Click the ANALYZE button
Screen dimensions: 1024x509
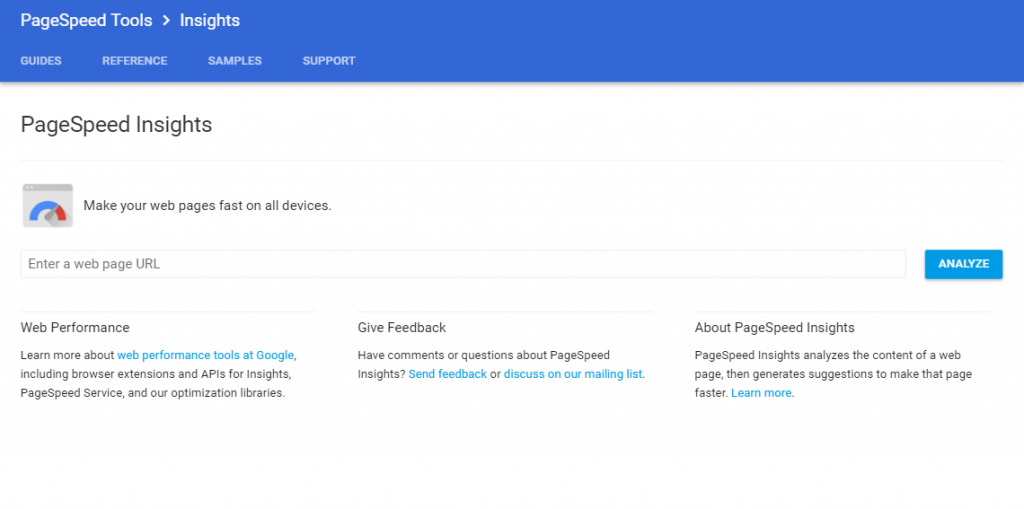[x=964, y=264]
